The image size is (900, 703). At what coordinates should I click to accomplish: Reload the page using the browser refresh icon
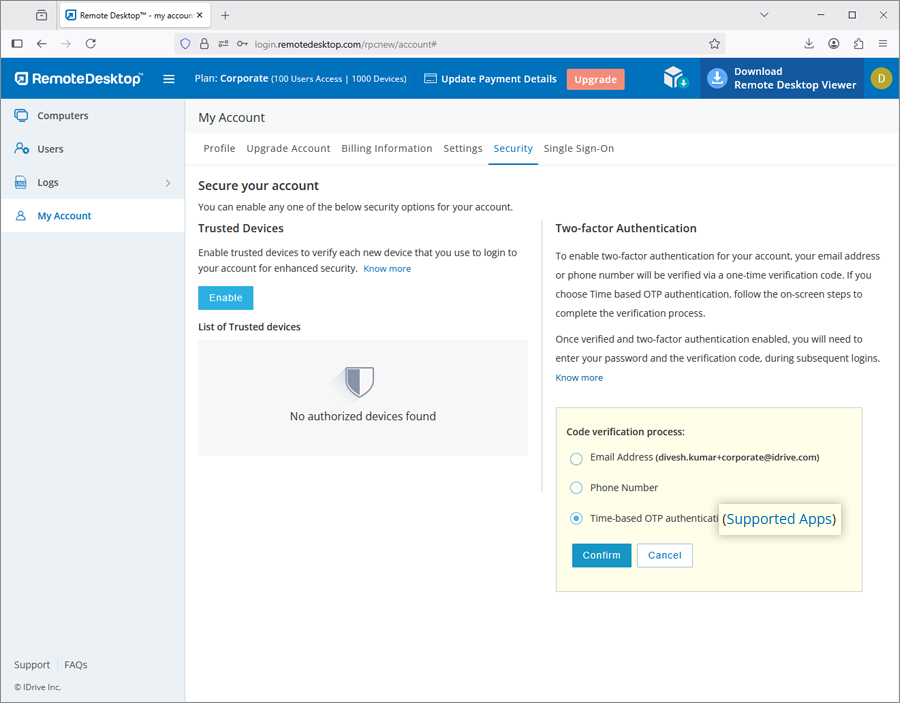[x=91, y=44]
